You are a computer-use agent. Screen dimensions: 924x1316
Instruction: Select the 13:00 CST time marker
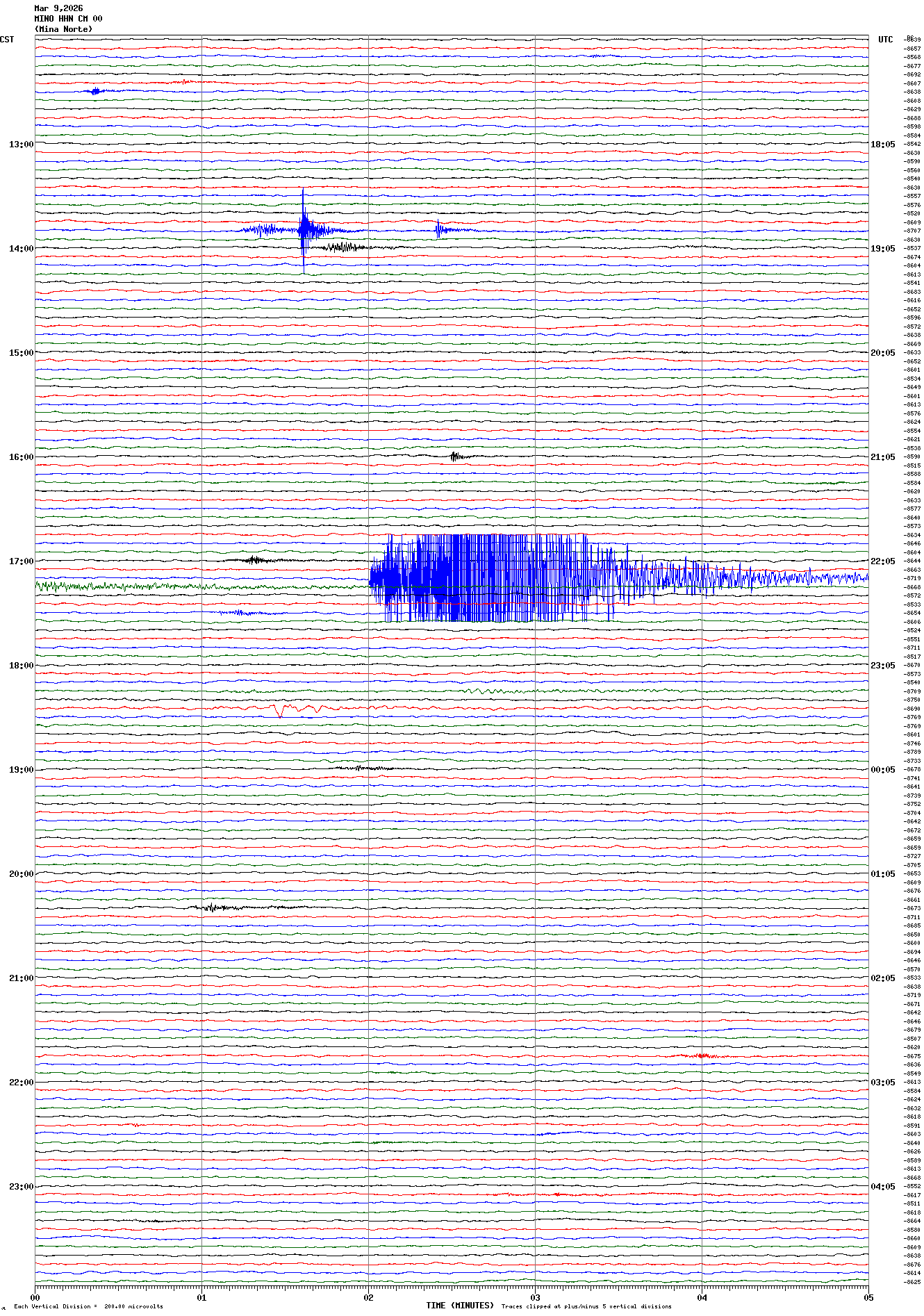point(21,145)
